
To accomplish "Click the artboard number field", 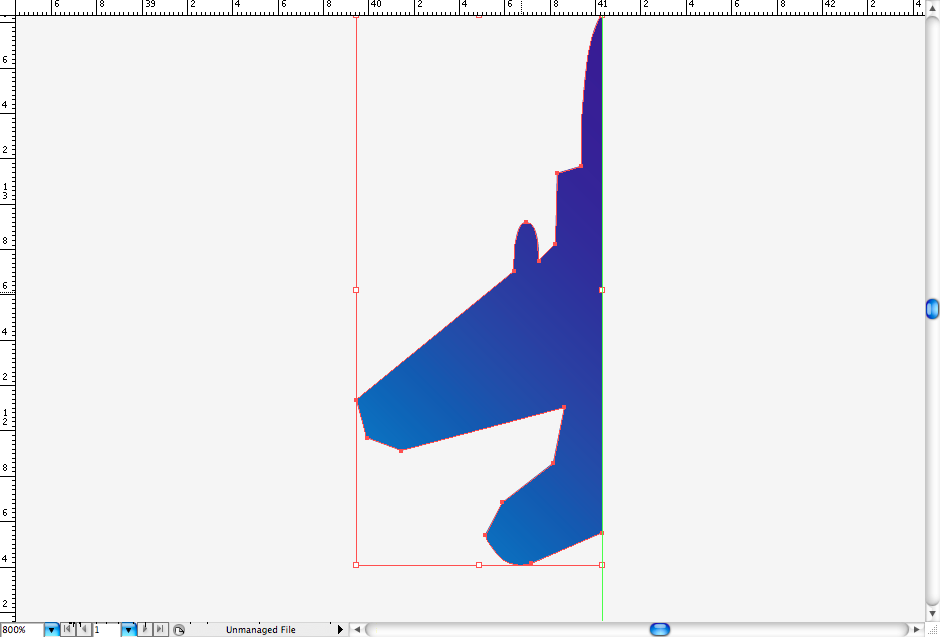I will click(105, 630).
